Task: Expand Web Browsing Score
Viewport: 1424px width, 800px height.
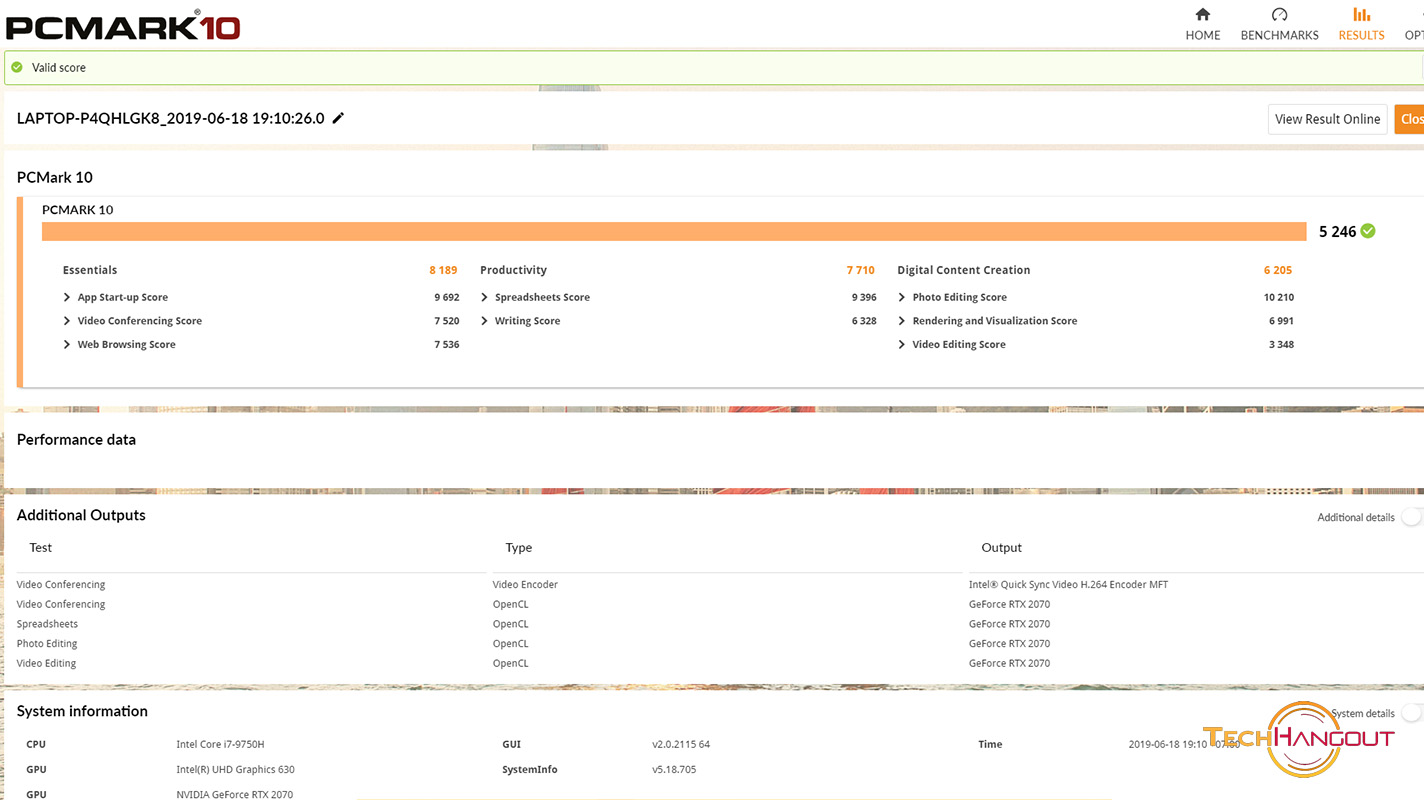Action: pyautogui.click(x=67, y=344)
